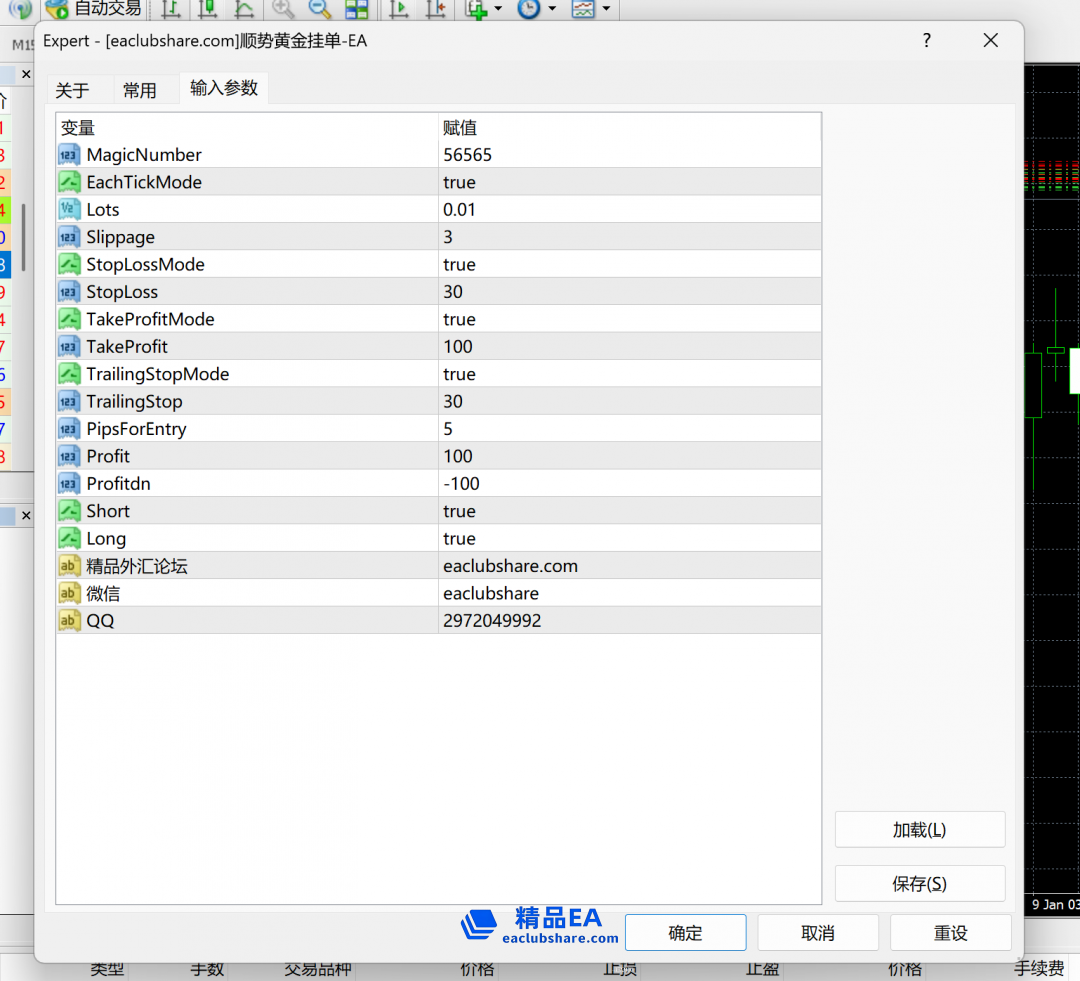Viewport: 1080px width, 981px height.
Task: Open the periodicity clock dropdown arrow
Action: [552, 9]
